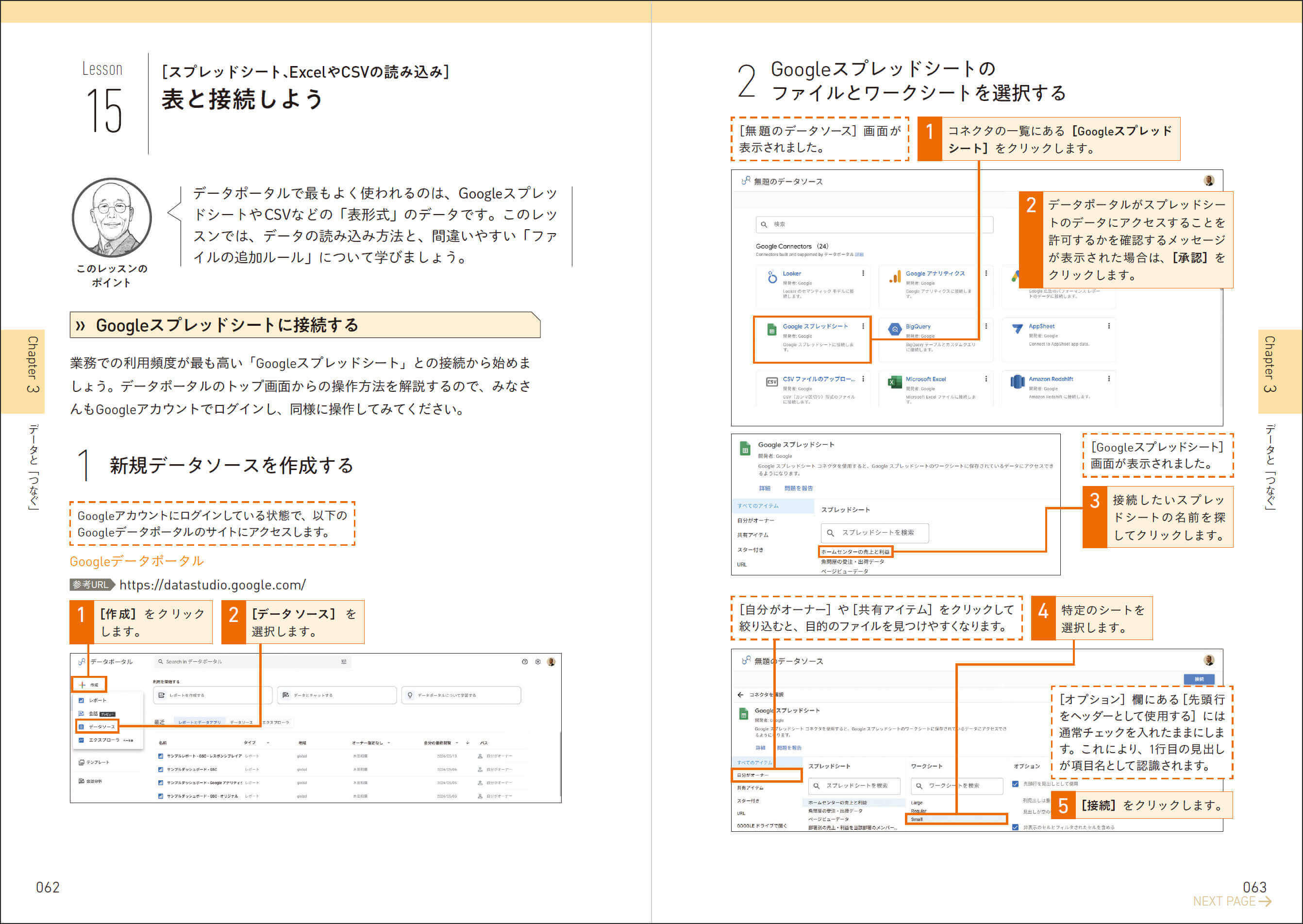Open Google アナリティクス more options menu
The image size is (1303, 924).
[x=986, y=273]
